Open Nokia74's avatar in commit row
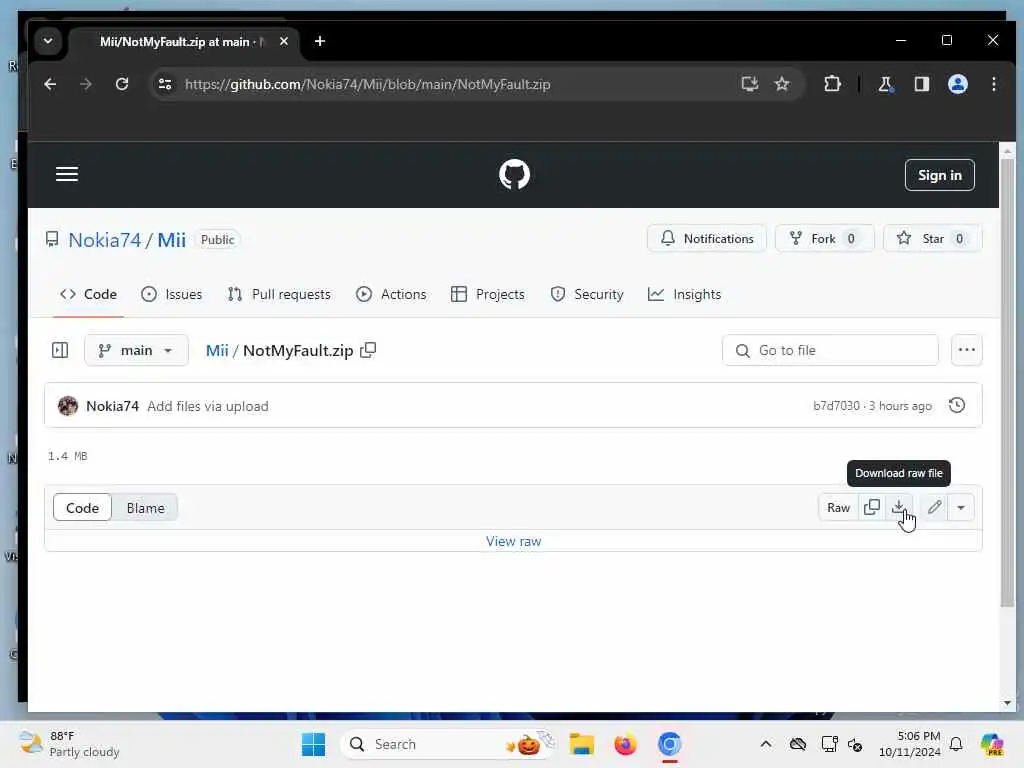 tap(68, 406)
